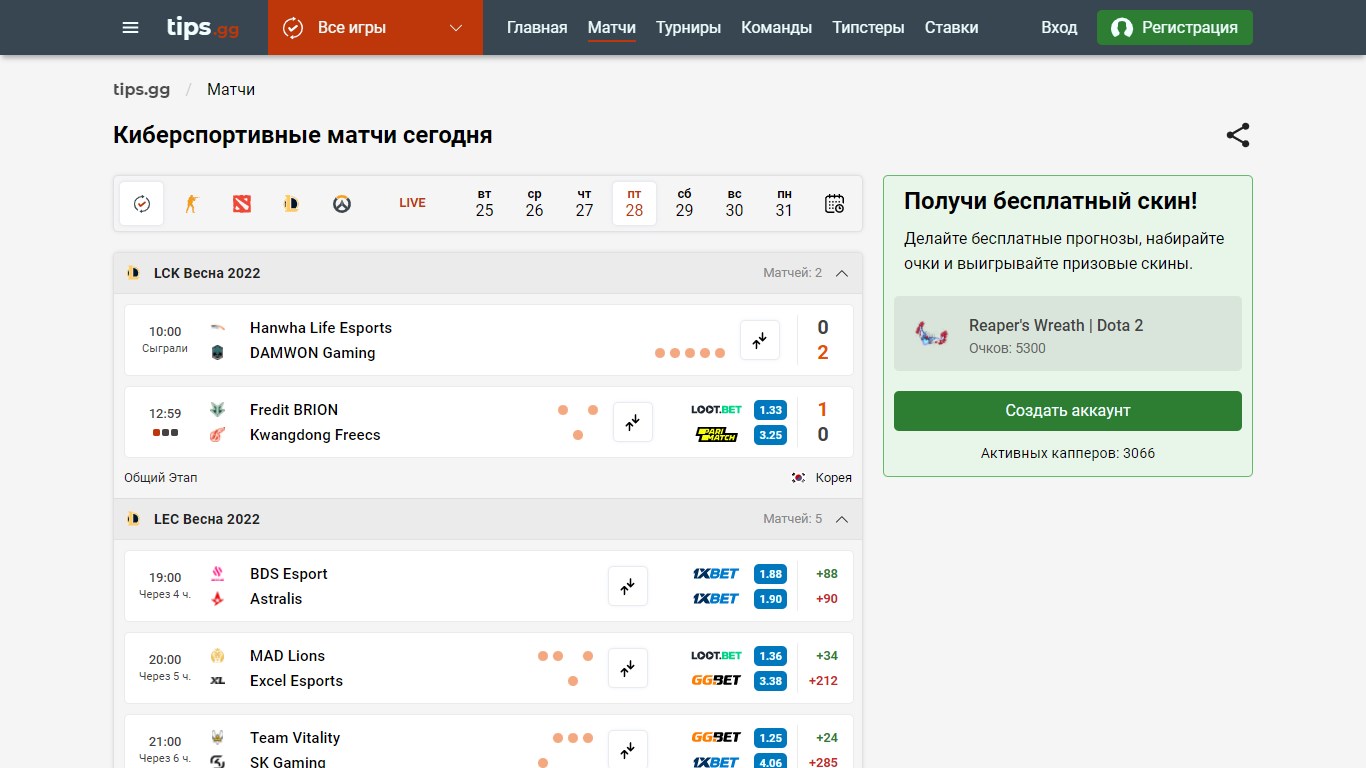Share the page via share icon
The height and width of the screenshot is (768, 1366).
point(1238,135)
